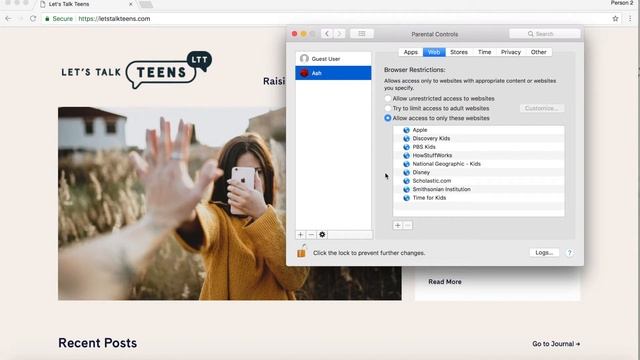Click globe icon beside Apple
The image size is (640, 360).
(x=406, y=130)
